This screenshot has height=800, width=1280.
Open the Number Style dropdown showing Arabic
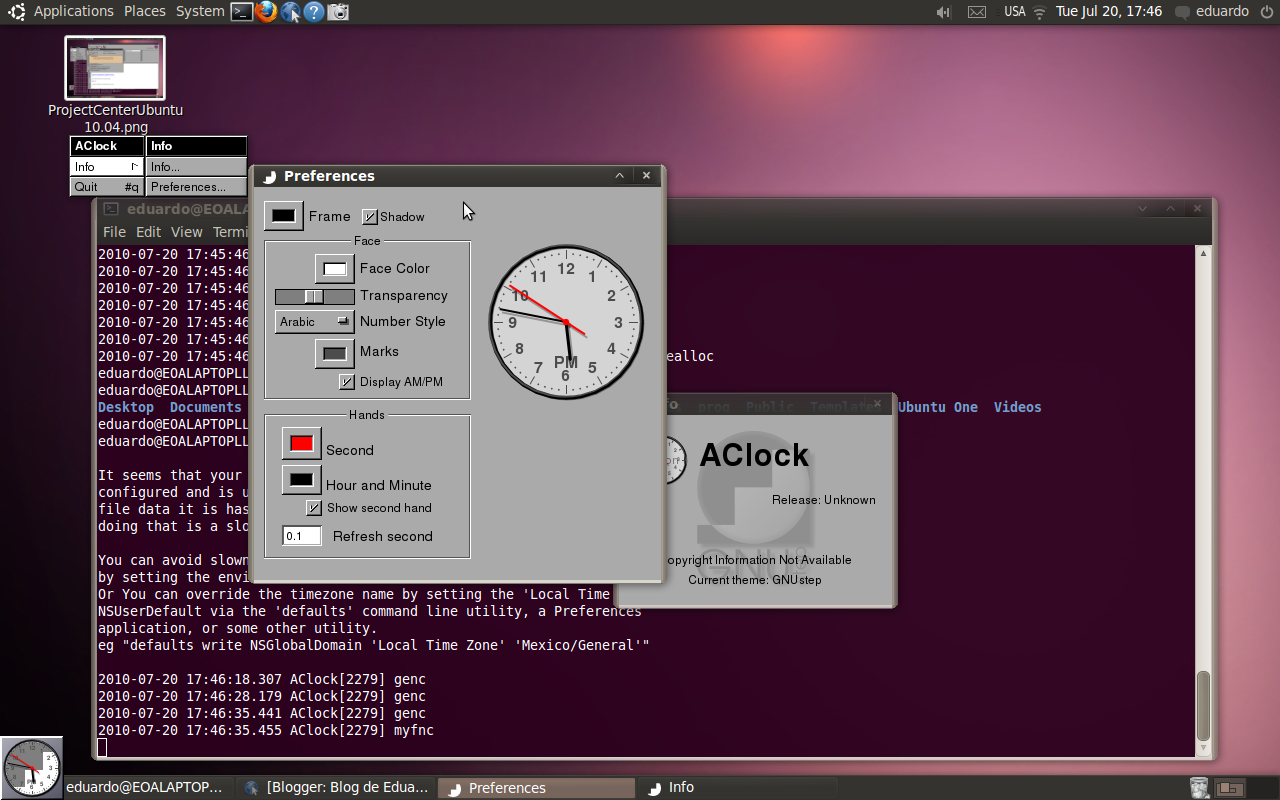point(314,321)
